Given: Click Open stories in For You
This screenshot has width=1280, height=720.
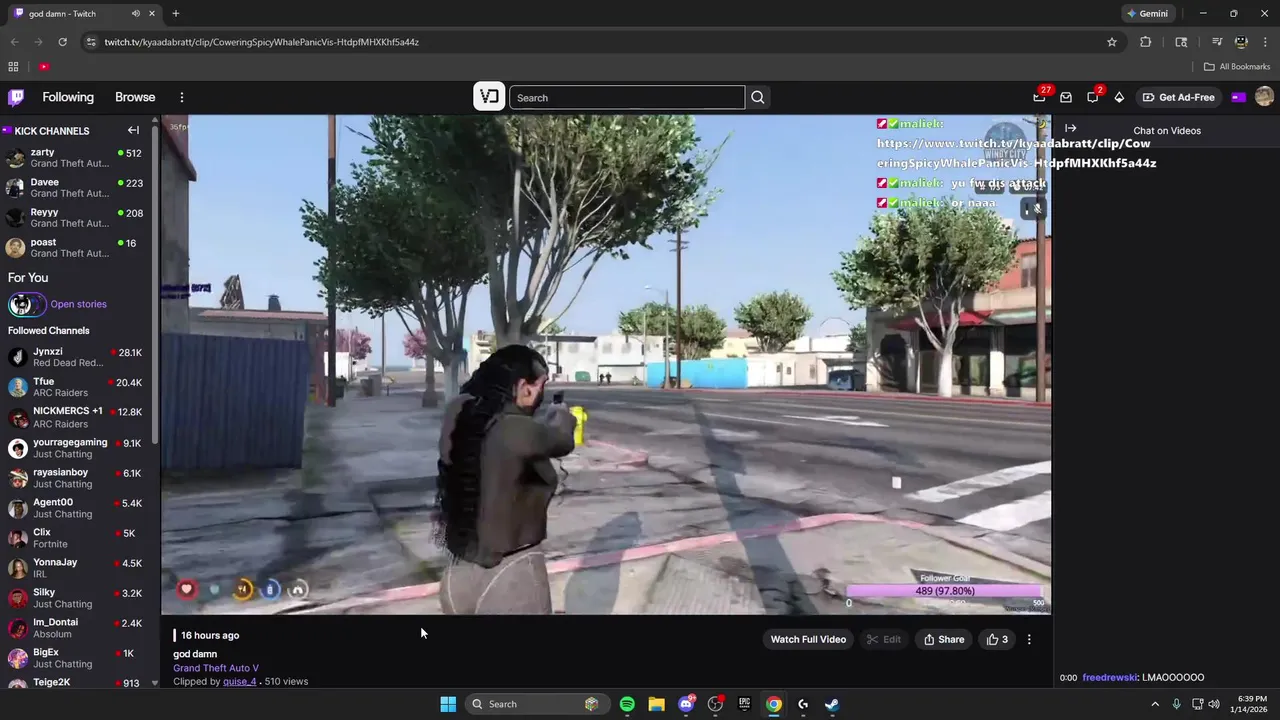Looking at the screenshot, I should pos(78,304).
